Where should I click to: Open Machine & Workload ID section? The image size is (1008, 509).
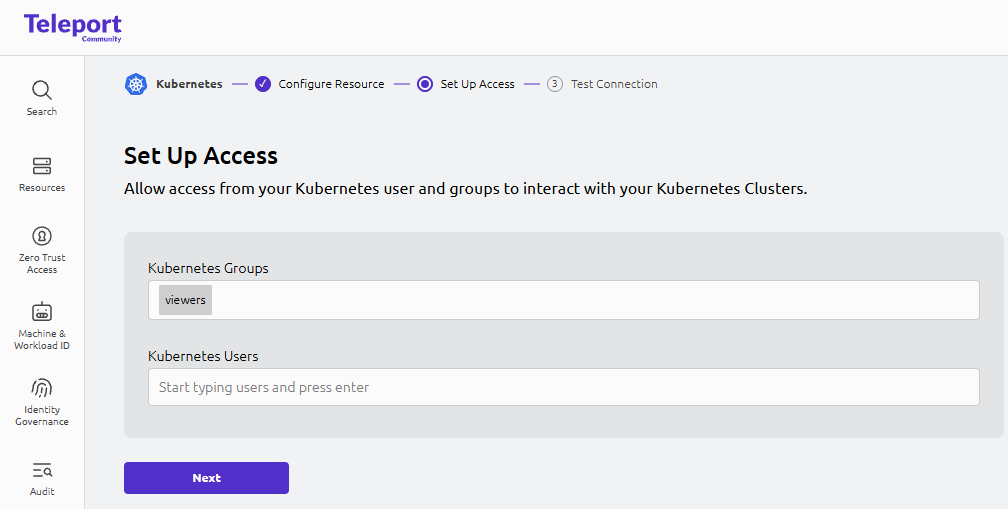point(42,324)
